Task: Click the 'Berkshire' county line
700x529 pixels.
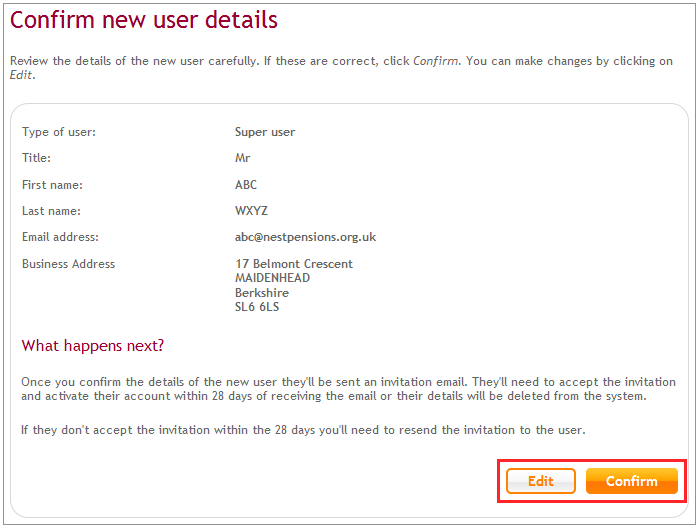Action: [262, 293]
